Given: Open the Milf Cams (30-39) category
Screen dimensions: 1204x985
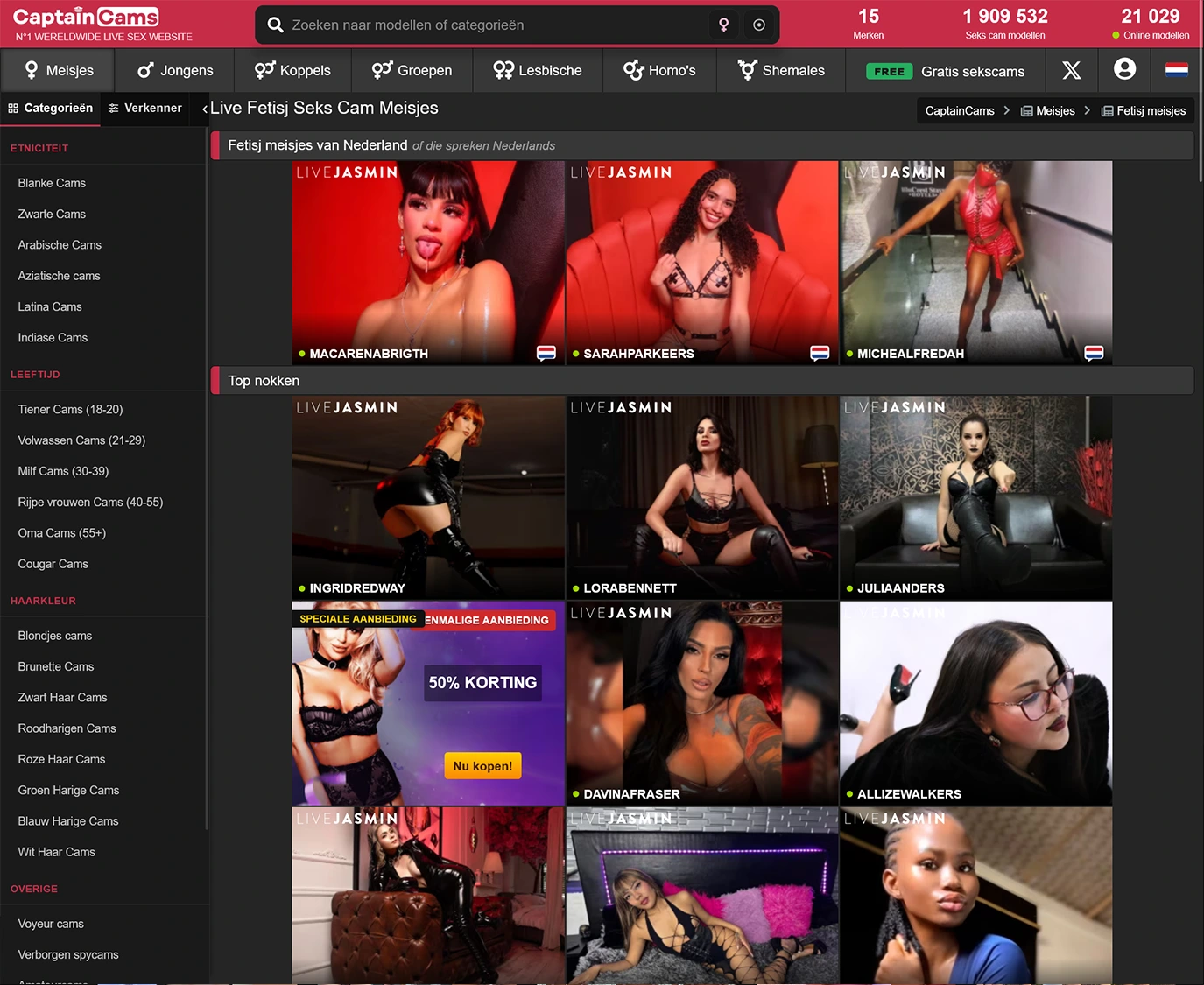Looking at the screenshot, I should (x=63, y=471).
